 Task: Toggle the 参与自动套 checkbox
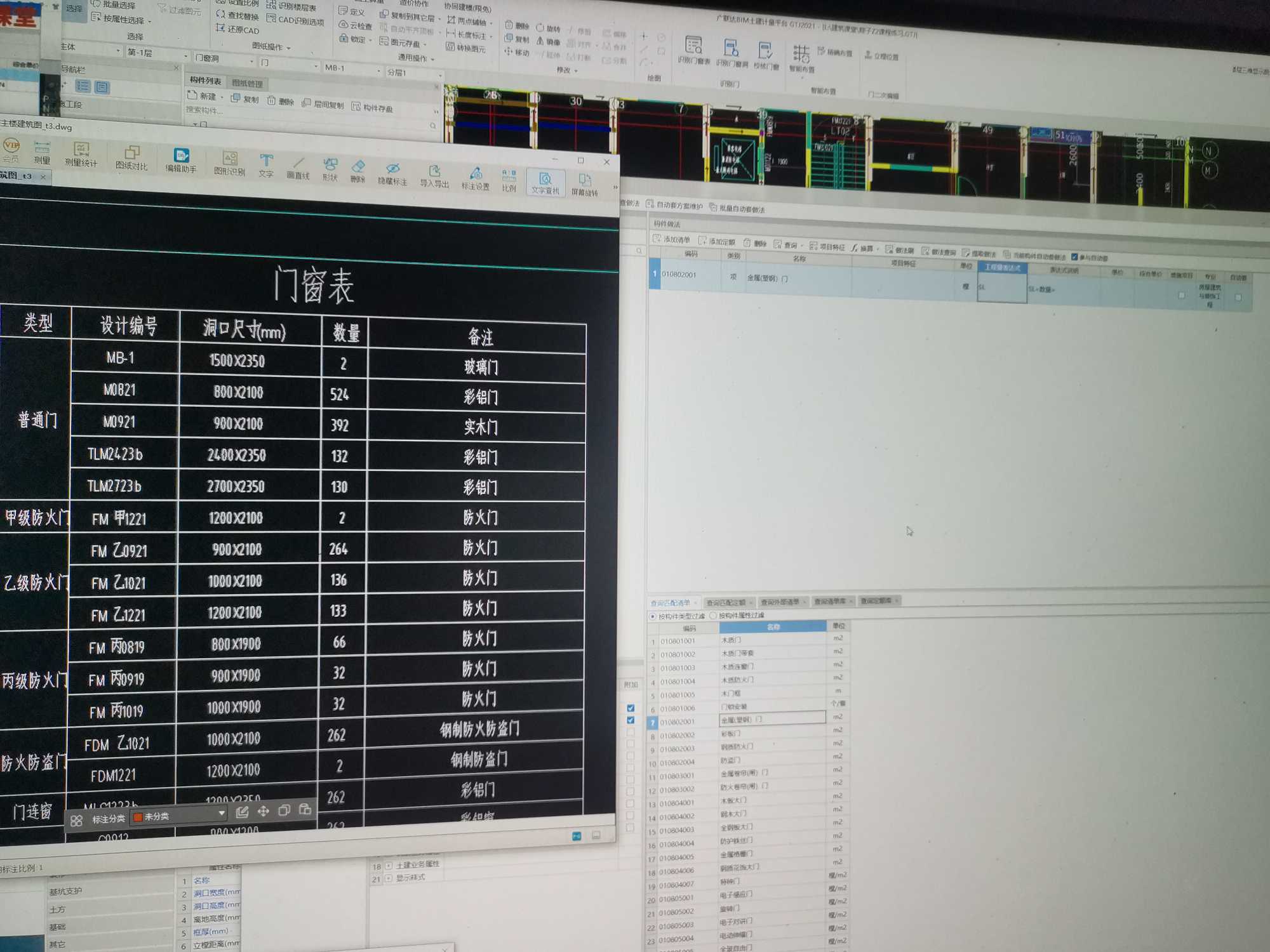pos(1074,257)
